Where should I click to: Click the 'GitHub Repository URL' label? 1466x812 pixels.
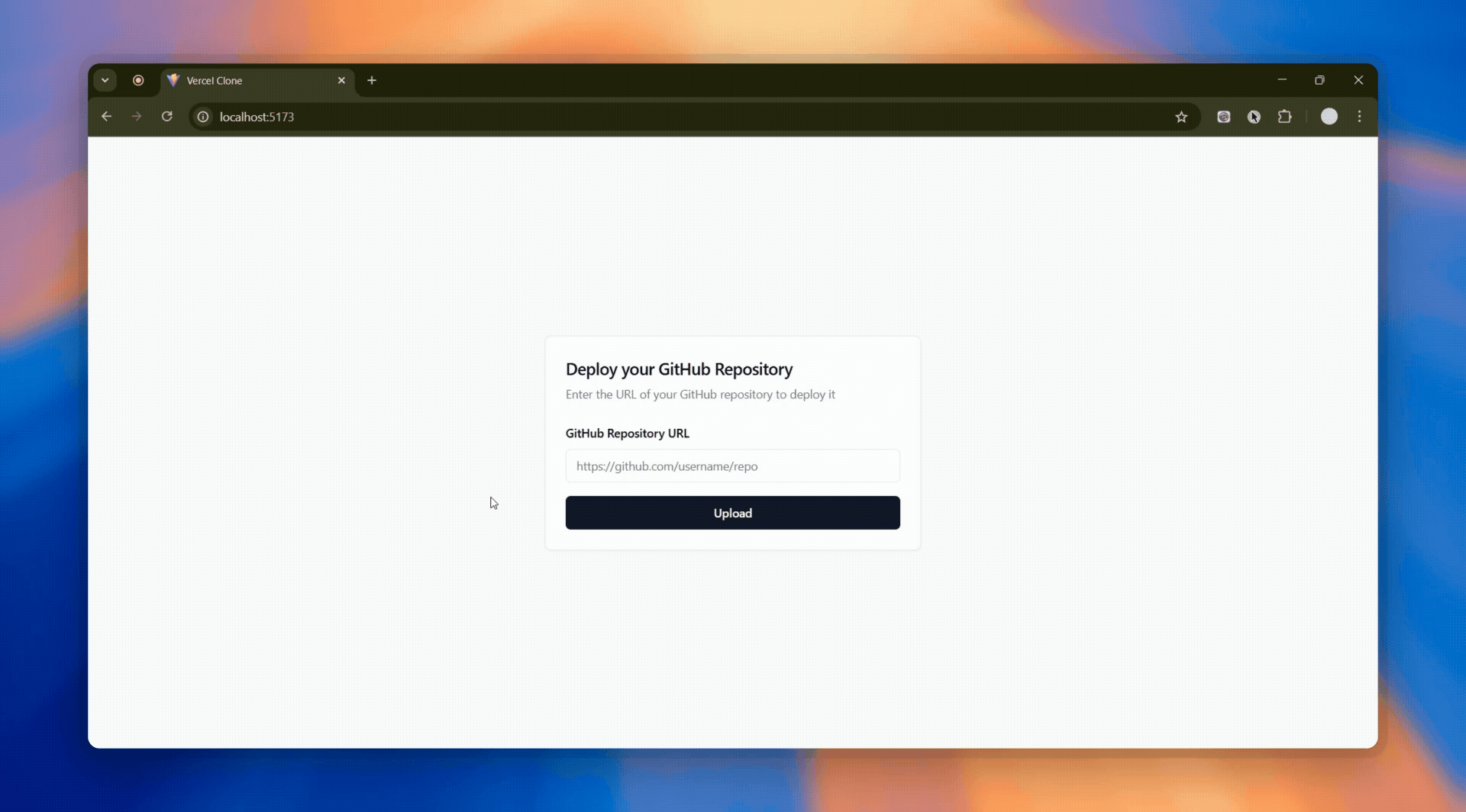pyautogui.click(x=628, y=433)
